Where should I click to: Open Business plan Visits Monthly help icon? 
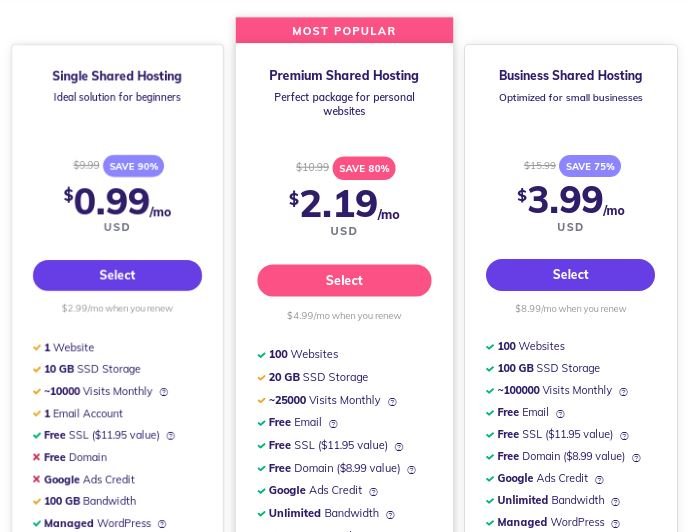[x=623, y=392]
